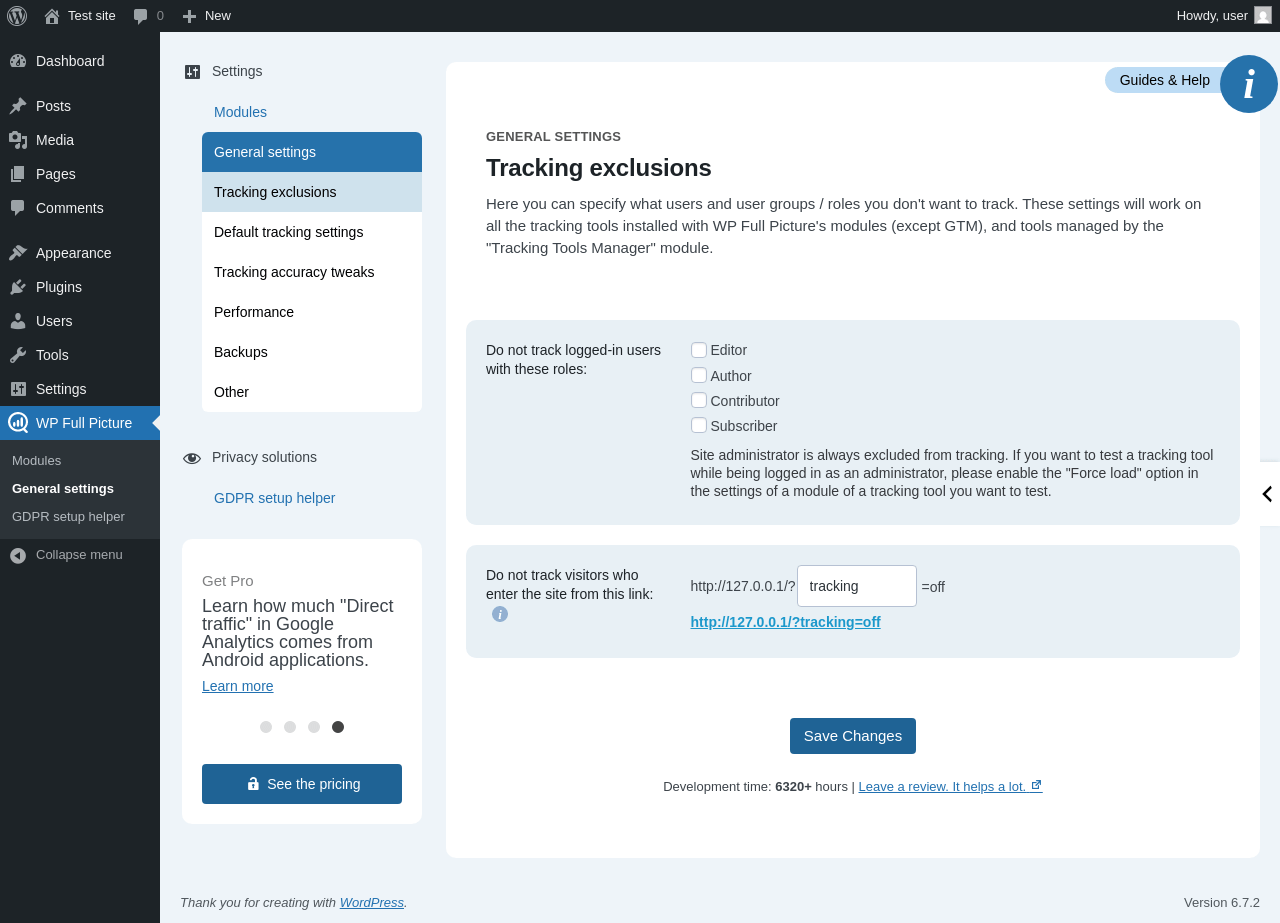The width and height of the screenshot is (1280, 923).
Task: Click the Privacy solutions eye icon
Action: click(192, 458)
